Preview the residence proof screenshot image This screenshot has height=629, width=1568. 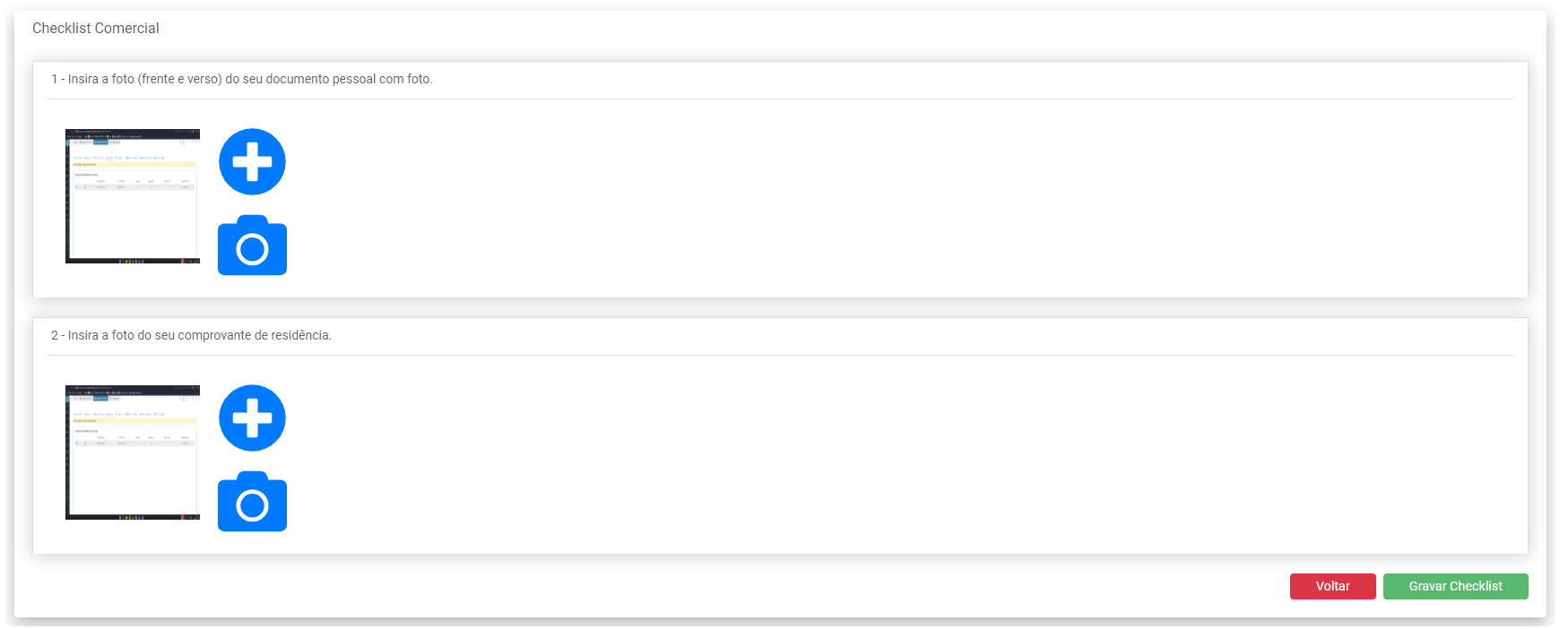click(133, 452)
